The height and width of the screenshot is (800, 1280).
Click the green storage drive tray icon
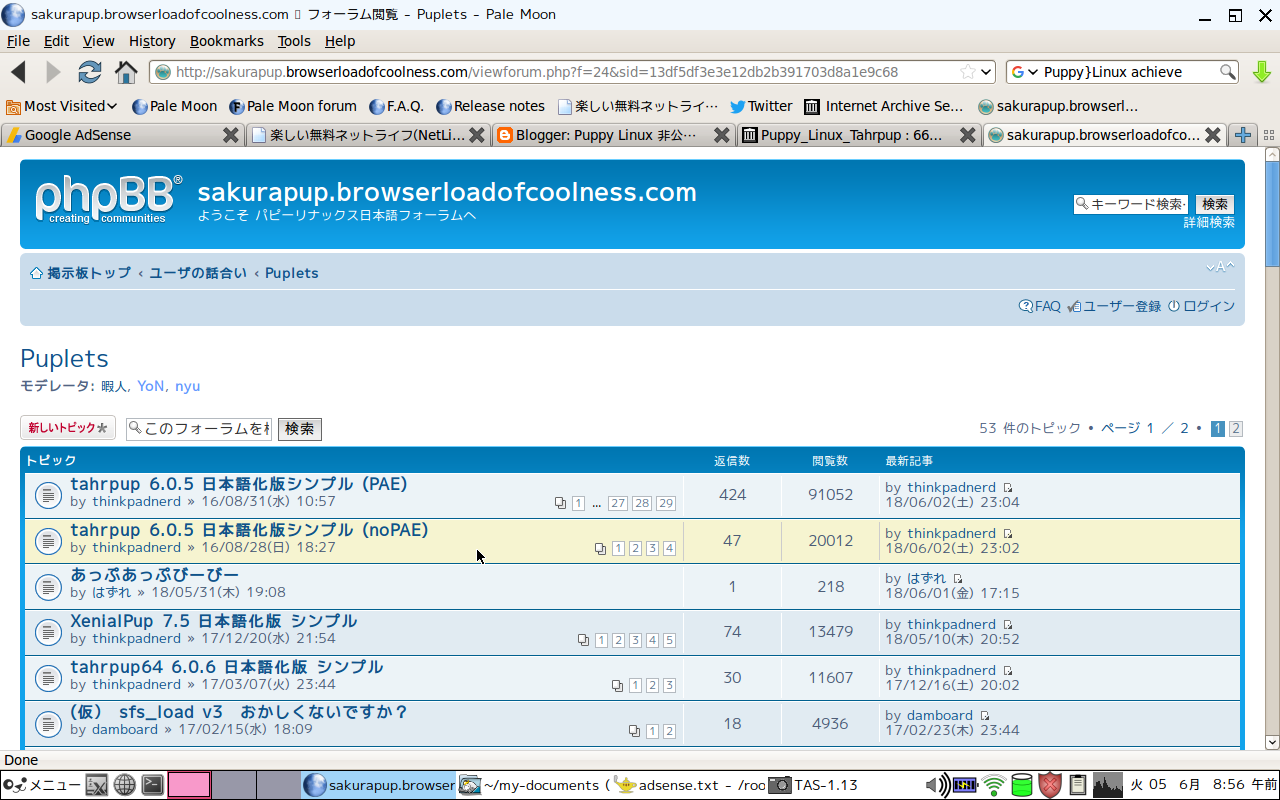click(x=1021, y=785)
